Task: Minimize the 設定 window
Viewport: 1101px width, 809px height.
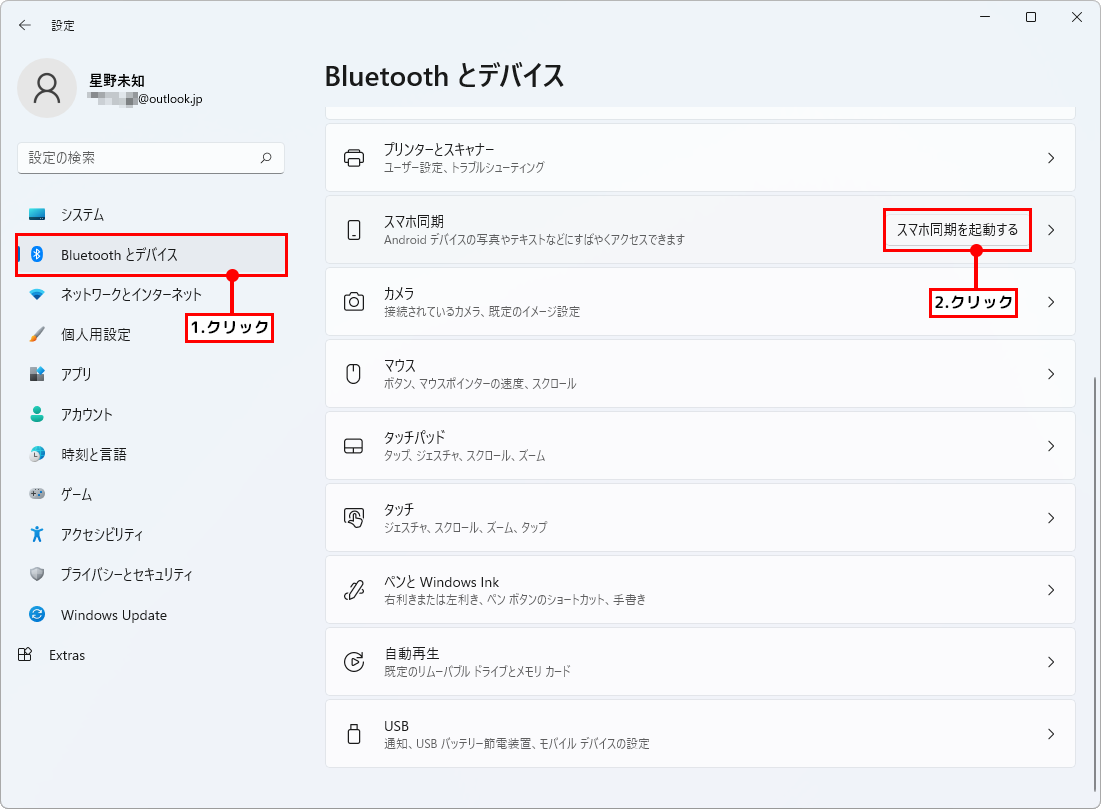Action: click(985, 17)
